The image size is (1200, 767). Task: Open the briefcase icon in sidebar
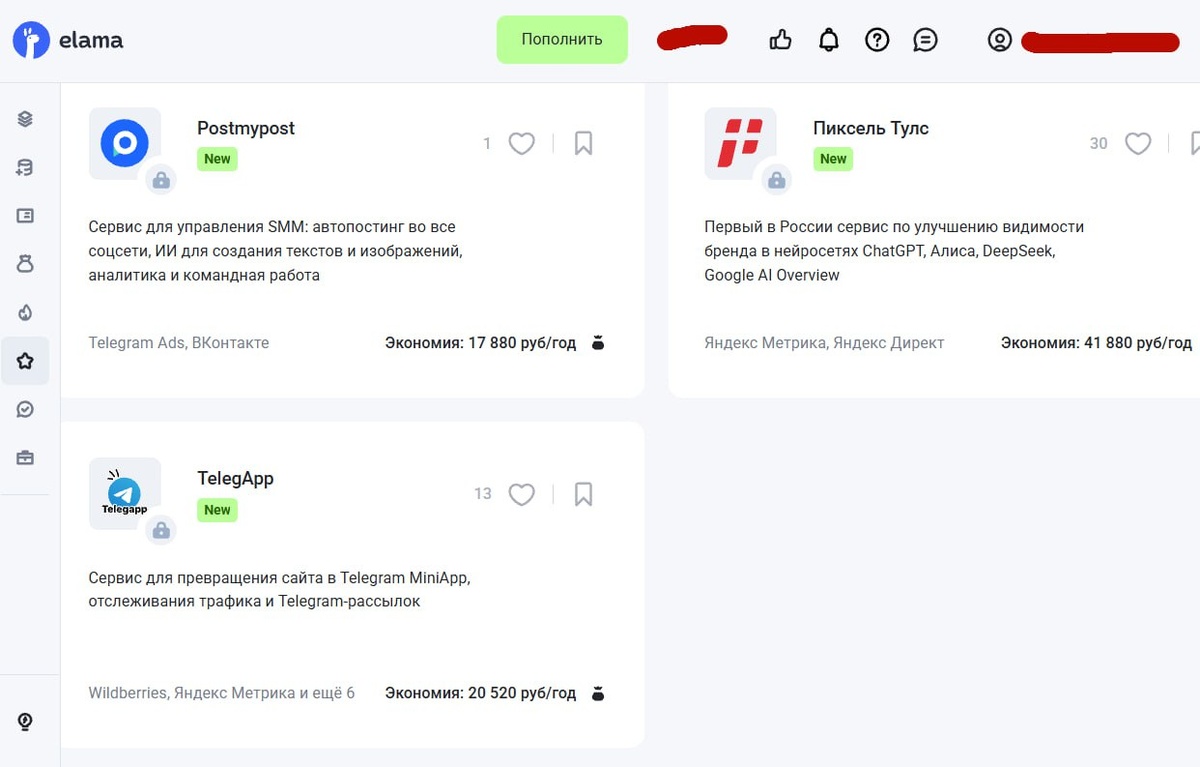point(25,458)
